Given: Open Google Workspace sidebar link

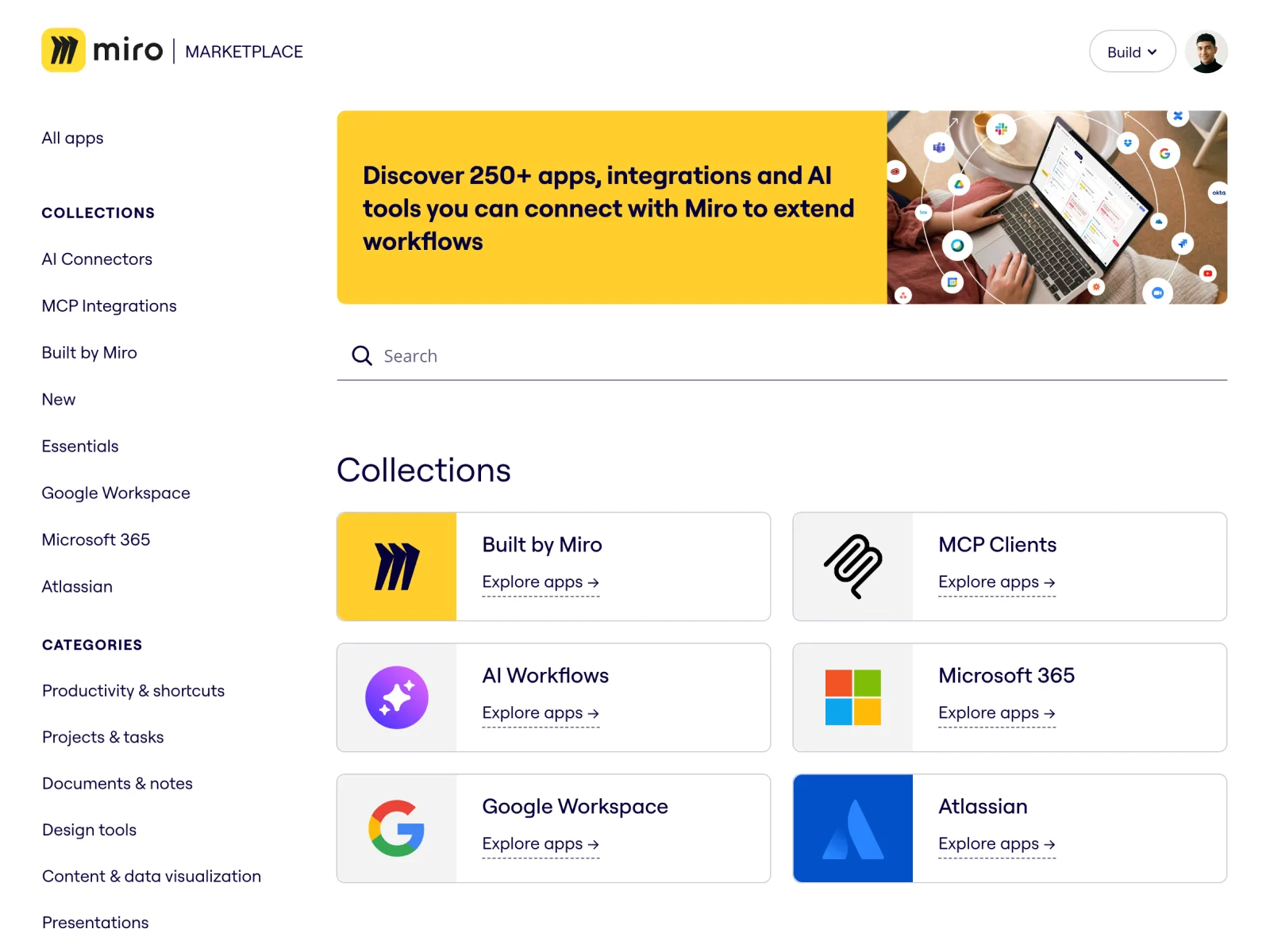Looking at the screenshot, I should [116, 493].
